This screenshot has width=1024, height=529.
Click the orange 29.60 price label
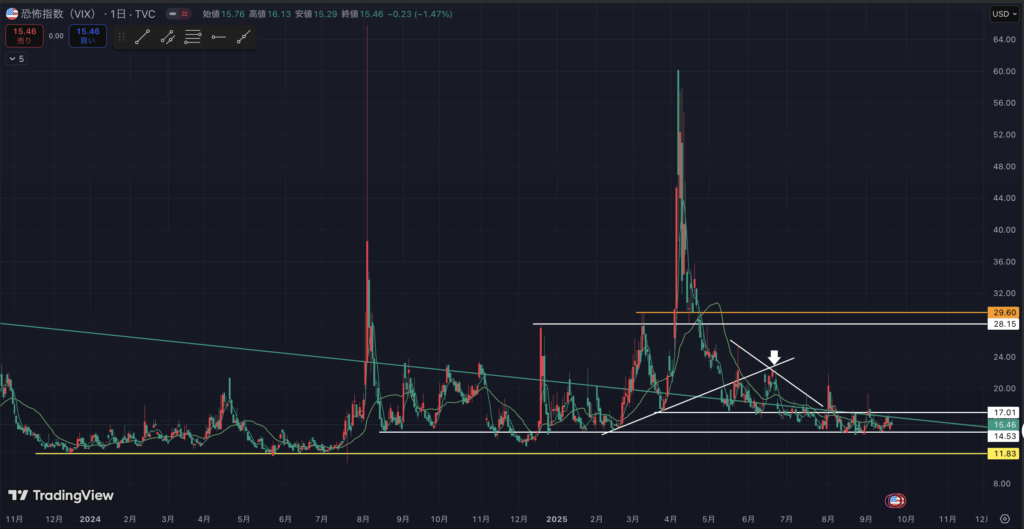tap(1003, 313)
